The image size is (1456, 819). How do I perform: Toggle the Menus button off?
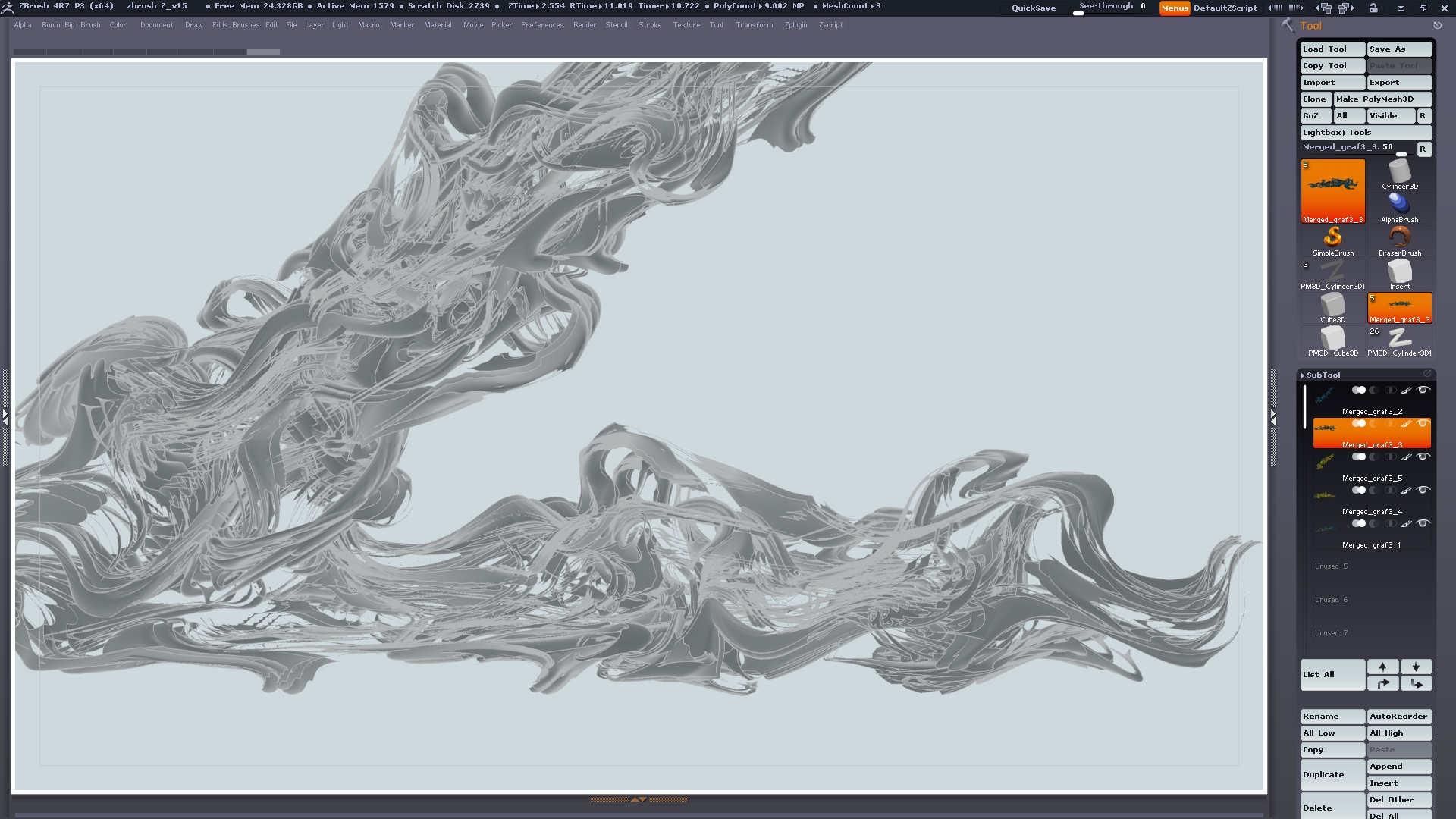pos(1174,8)
